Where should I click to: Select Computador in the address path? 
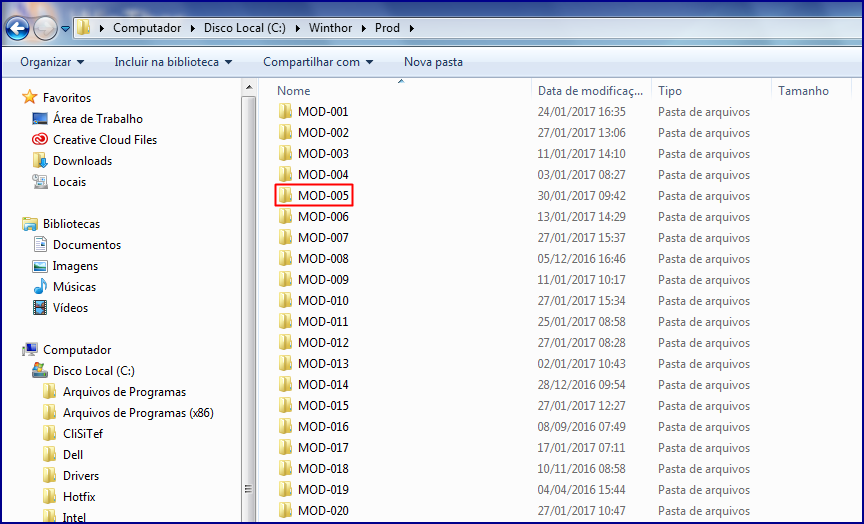pos(147,28)
